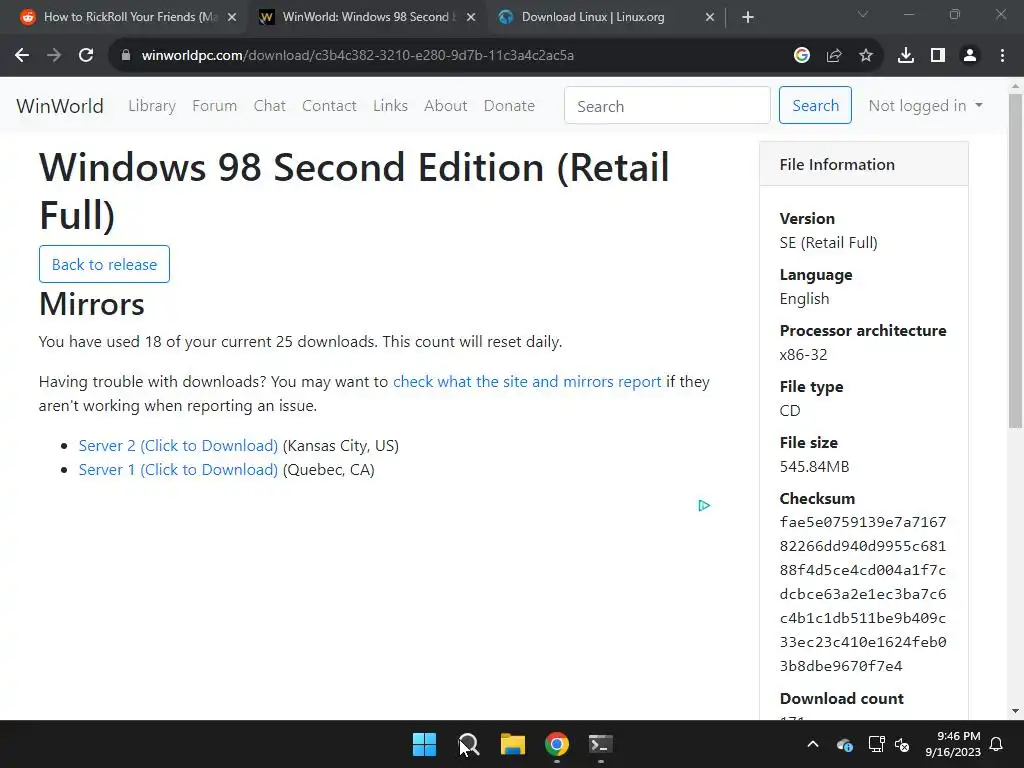1024x768 pixels.
Task: Open Chrome profile icon
Action: (x=970, y=56)
